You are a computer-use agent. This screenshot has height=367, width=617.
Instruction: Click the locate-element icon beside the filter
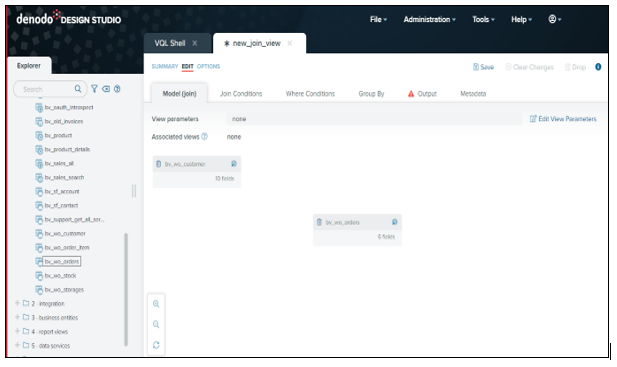[106, 89]
